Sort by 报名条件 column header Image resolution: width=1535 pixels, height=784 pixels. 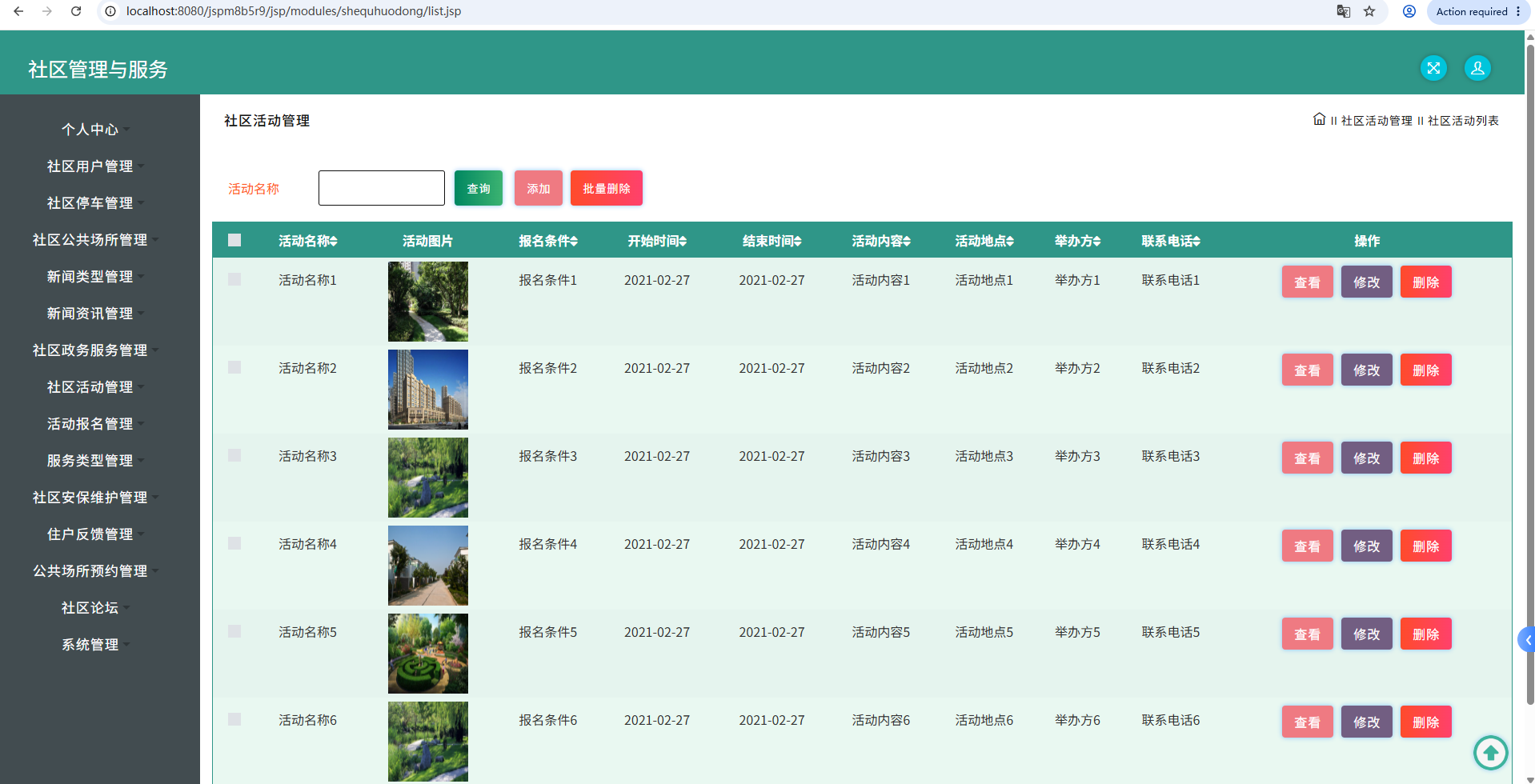pos(547,241)
